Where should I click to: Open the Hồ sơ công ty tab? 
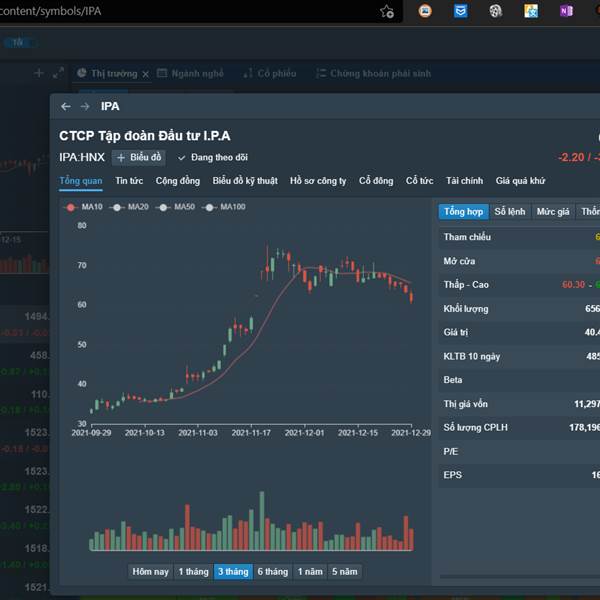click(318, 181)
